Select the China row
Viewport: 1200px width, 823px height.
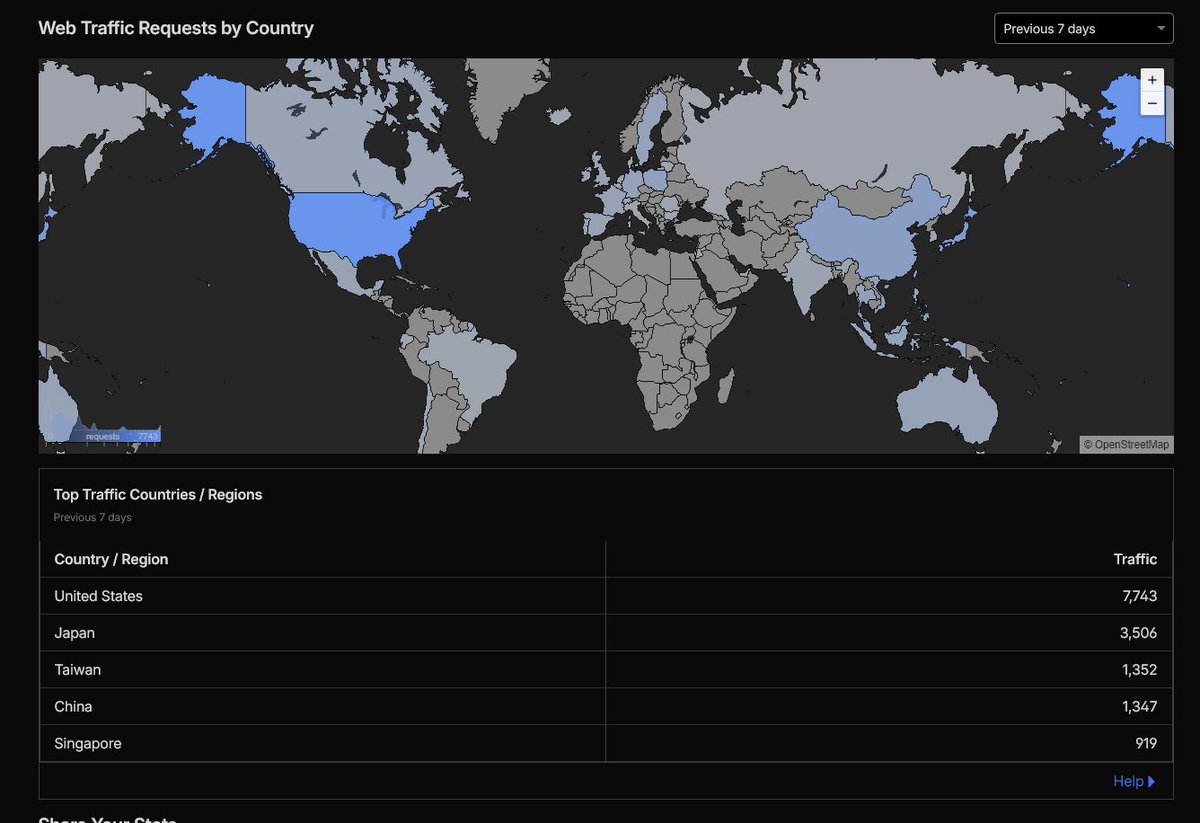tap(605, 707)
